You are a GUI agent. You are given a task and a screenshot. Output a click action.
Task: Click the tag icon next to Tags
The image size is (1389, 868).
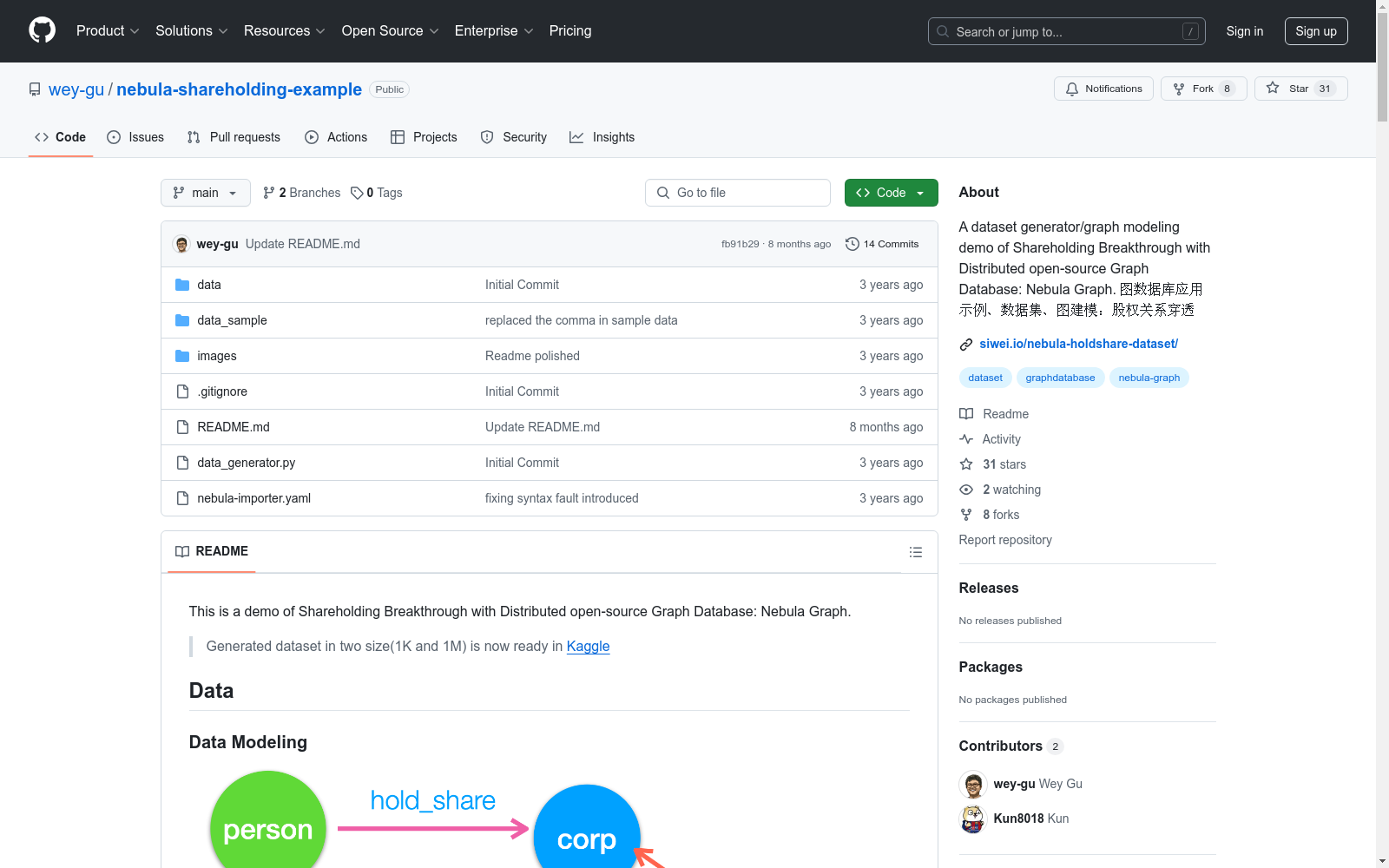357,193
